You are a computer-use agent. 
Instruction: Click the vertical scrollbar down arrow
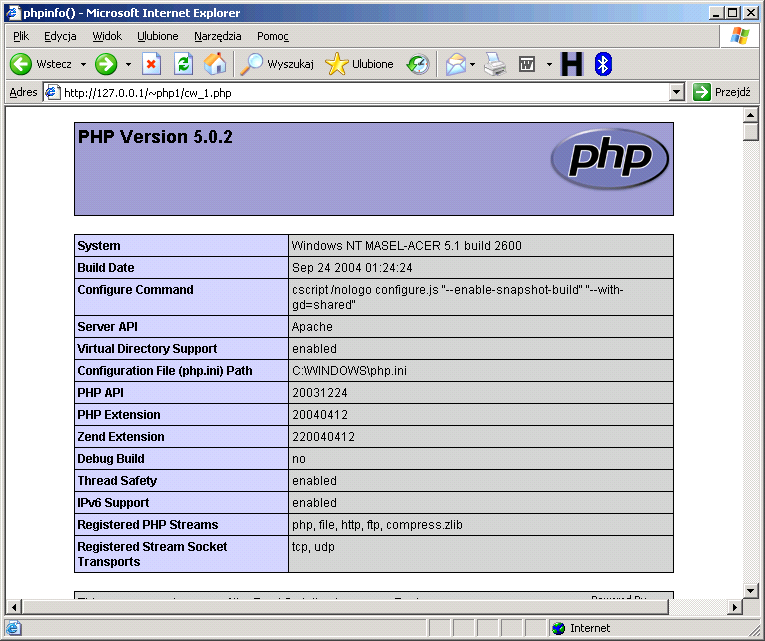tap(750, 590)
